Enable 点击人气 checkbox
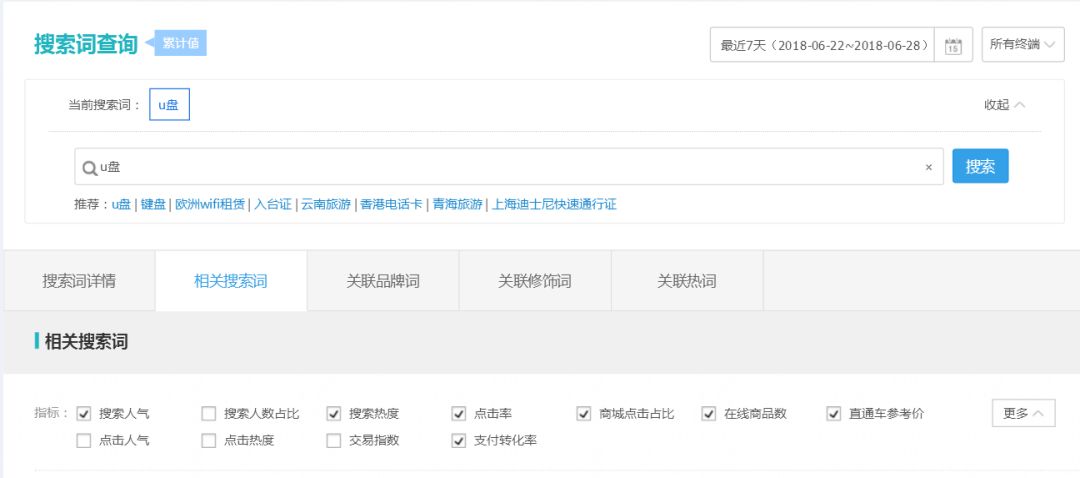This screenshot has width=1080, height=478. pos(84,441)
